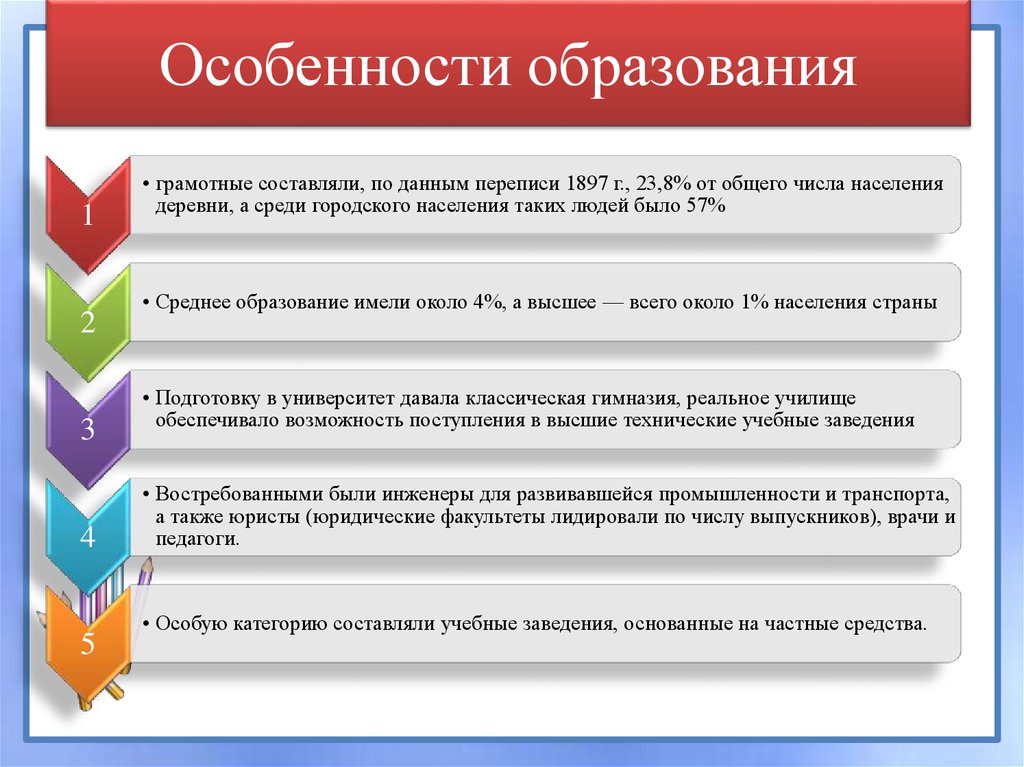Select the text box about среднее образование
The width and height of the screenshot is (1024, 767).
(x=545, y=303)
